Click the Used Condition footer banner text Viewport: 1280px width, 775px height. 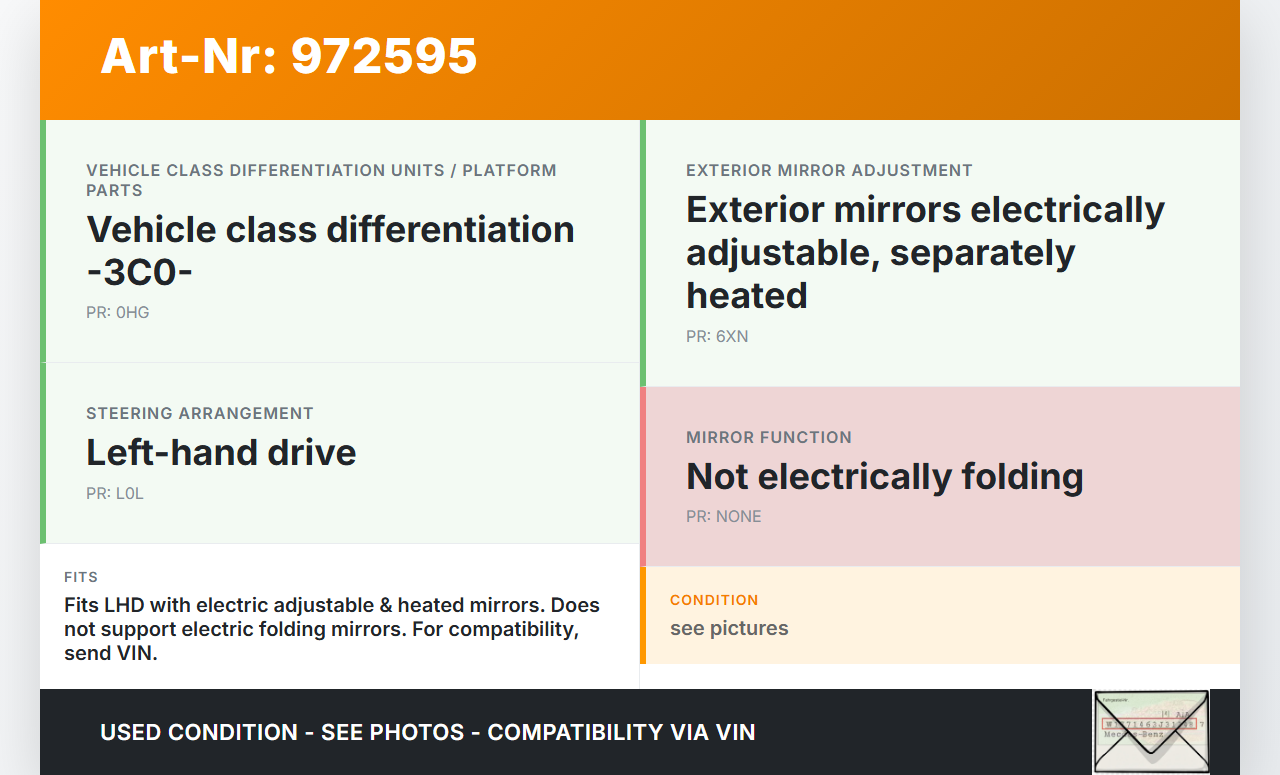click(x=427, y=732)
